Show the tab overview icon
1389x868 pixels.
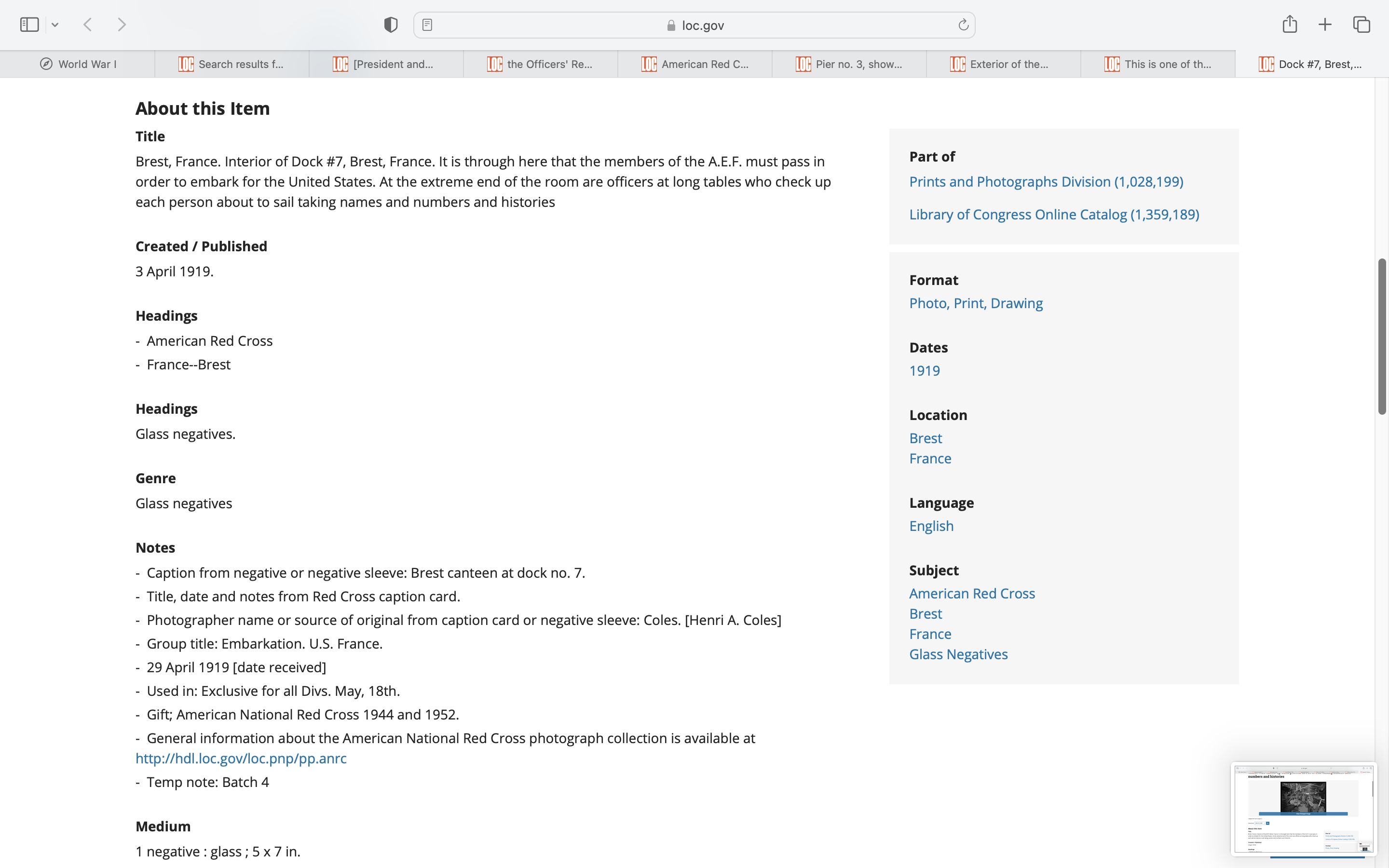(x=1362, y=25)
